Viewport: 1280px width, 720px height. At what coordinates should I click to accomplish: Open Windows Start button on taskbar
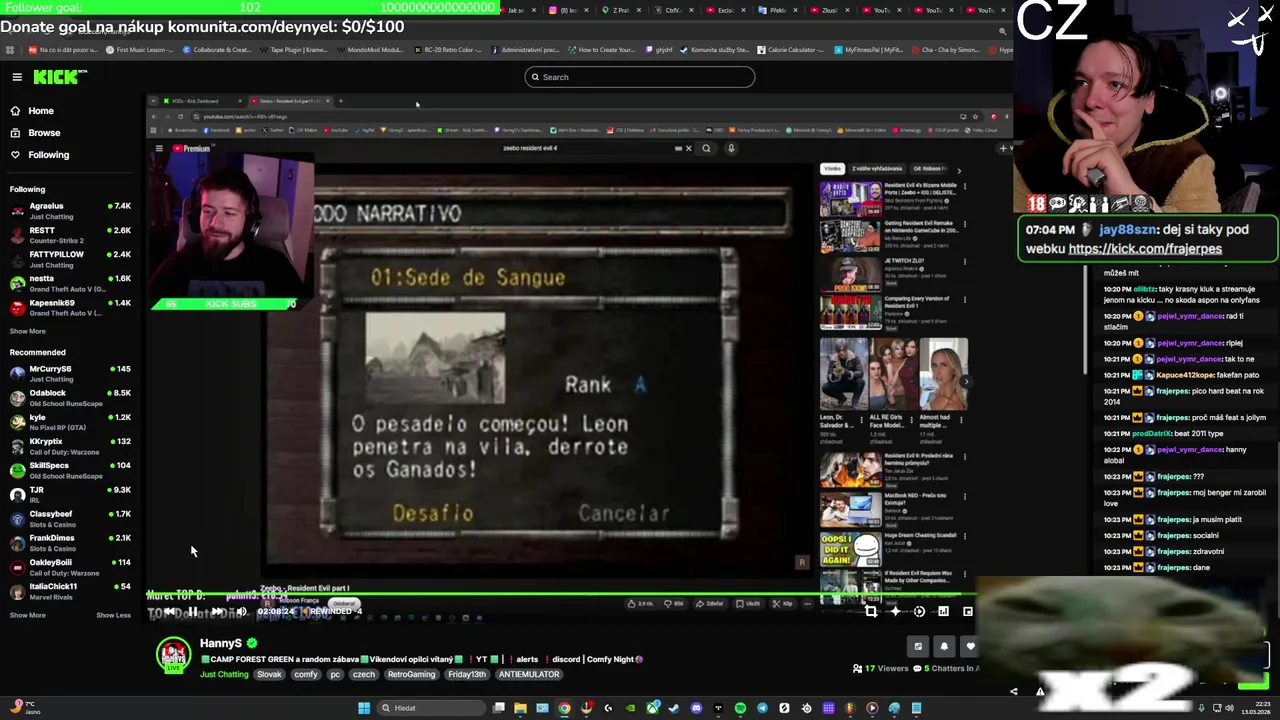pos(364,708)
